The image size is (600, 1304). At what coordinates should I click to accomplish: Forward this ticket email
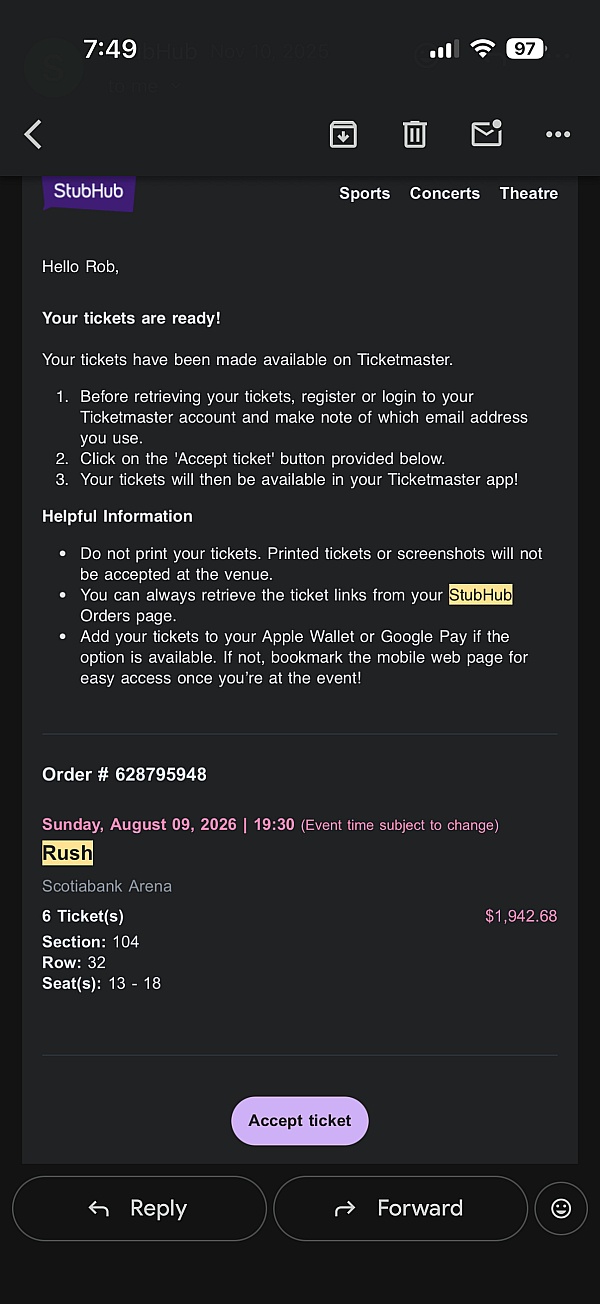click(x=400, y=1208)
